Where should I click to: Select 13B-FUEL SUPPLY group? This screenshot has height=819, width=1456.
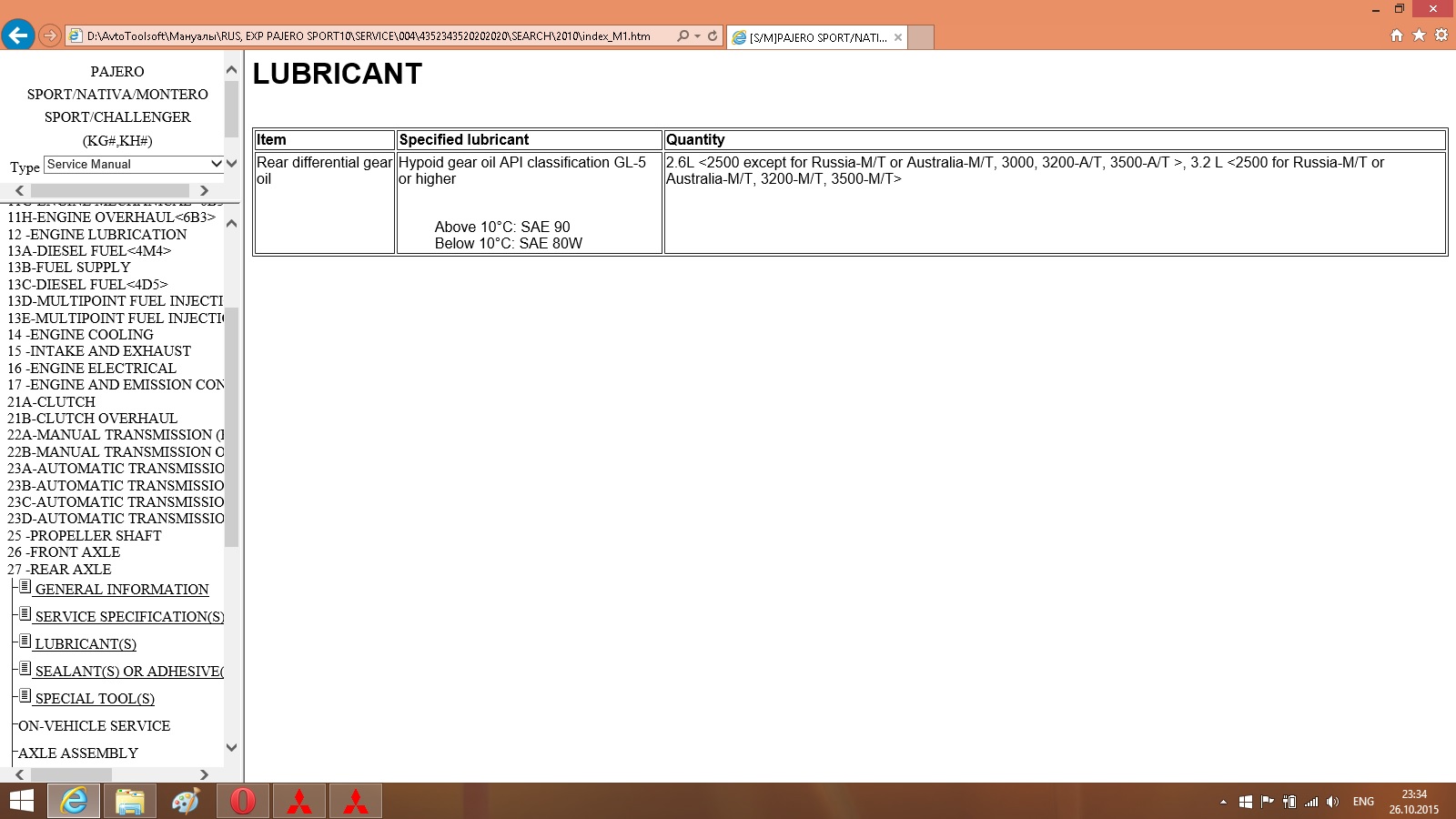pyautogui.click(x=69, y=268)
